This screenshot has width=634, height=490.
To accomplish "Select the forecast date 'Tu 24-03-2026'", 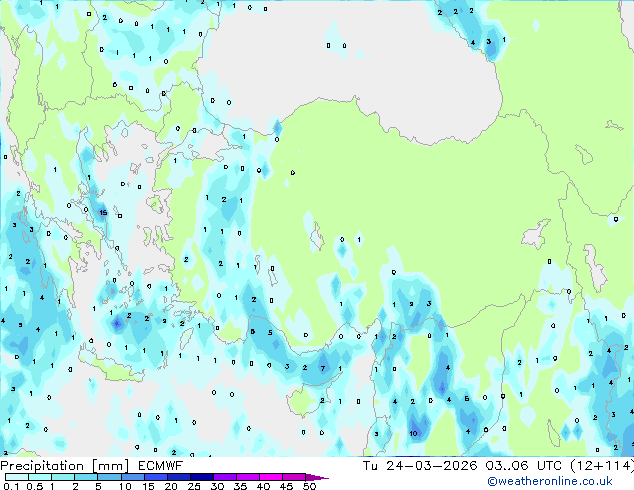I will coord(420,466).
